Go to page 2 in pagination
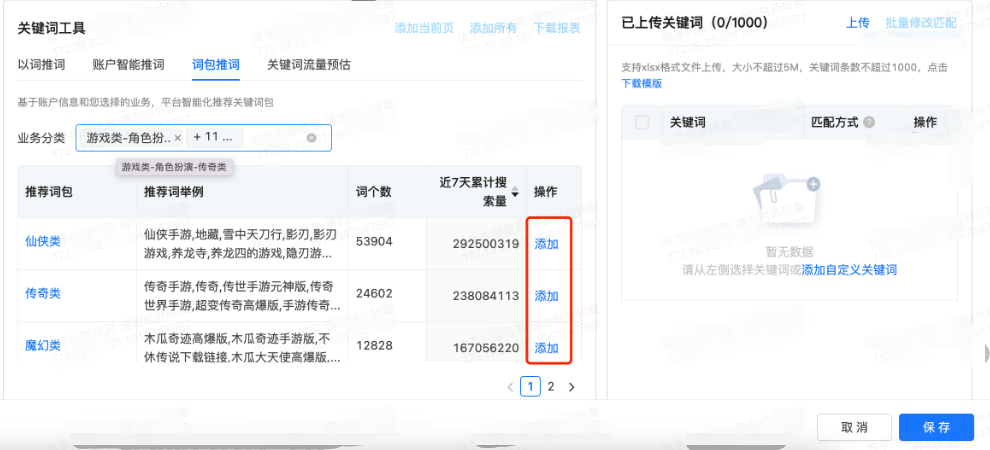Screen dimensions: 990x450 coord(551,386)
